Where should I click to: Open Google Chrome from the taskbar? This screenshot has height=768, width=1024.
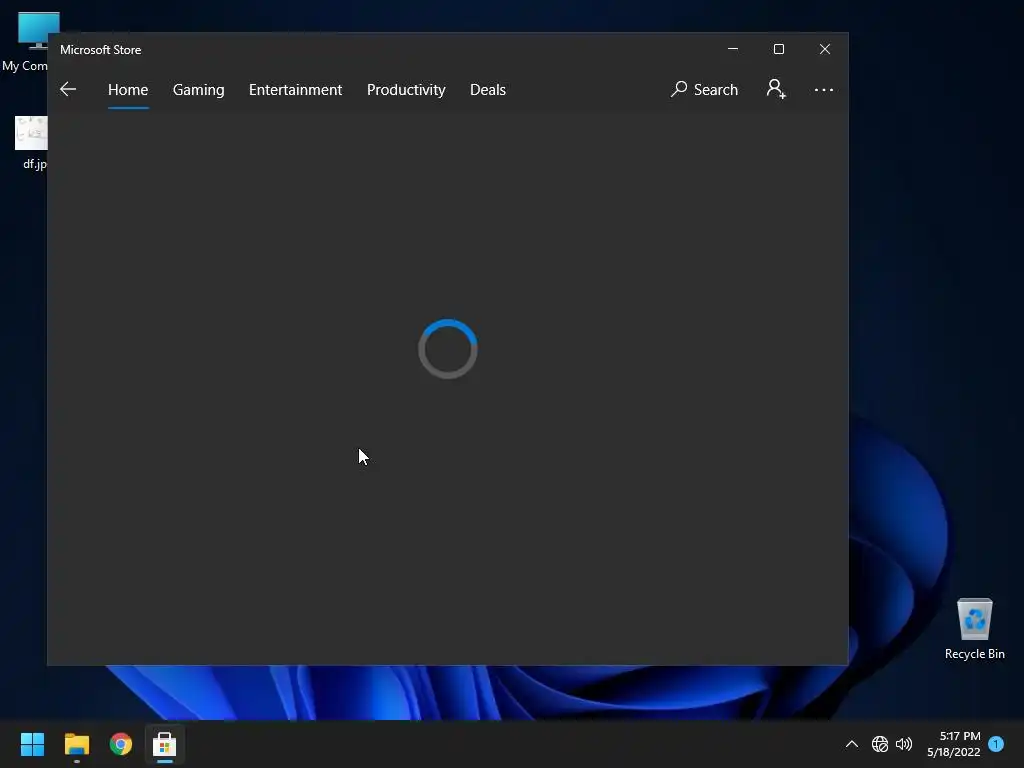tap(121, 744)
